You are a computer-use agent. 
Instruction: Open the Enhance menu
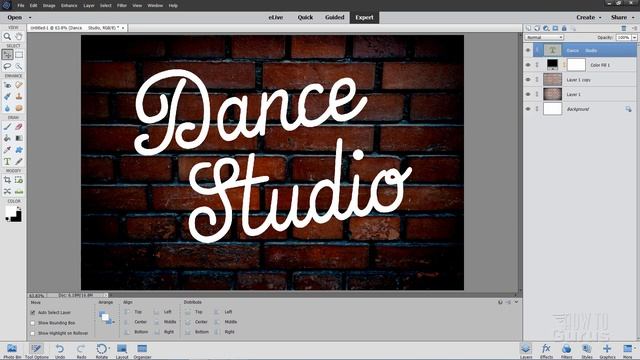[69, 6]
